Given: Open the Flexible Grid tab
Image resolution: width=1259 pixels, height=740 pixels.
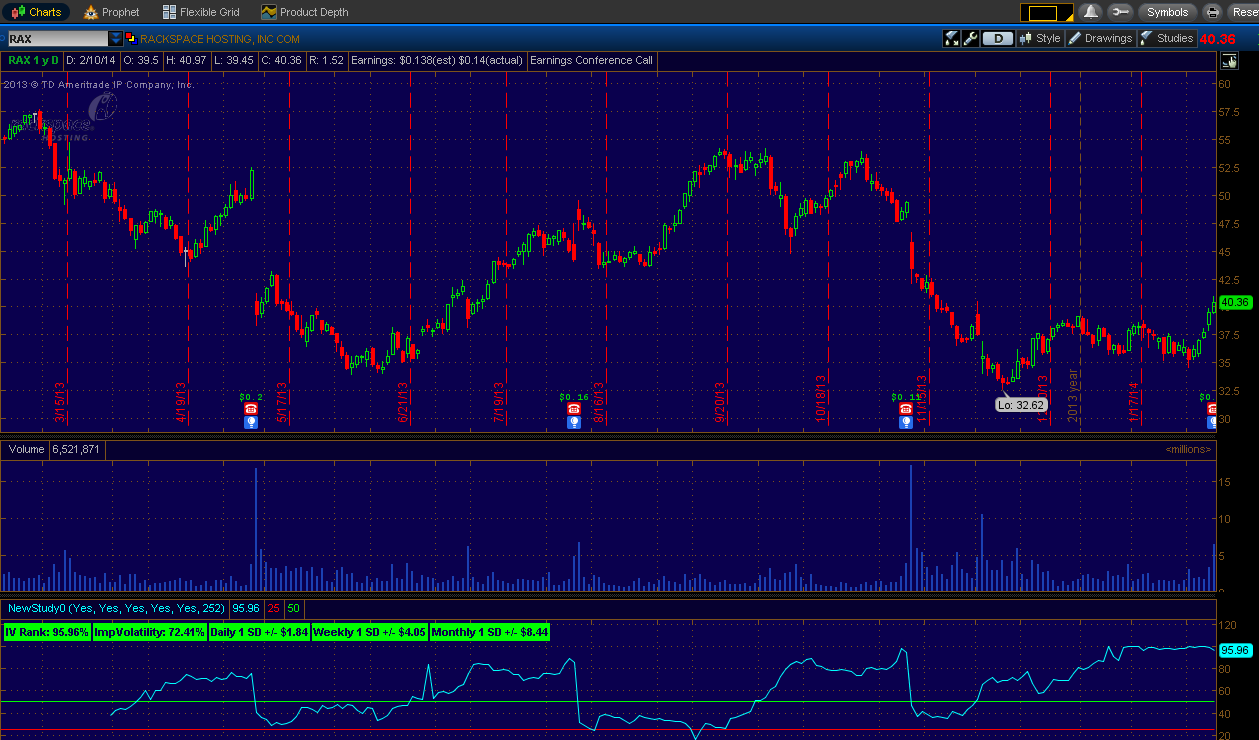Looking at the screenshot, I should coord(200,12).
